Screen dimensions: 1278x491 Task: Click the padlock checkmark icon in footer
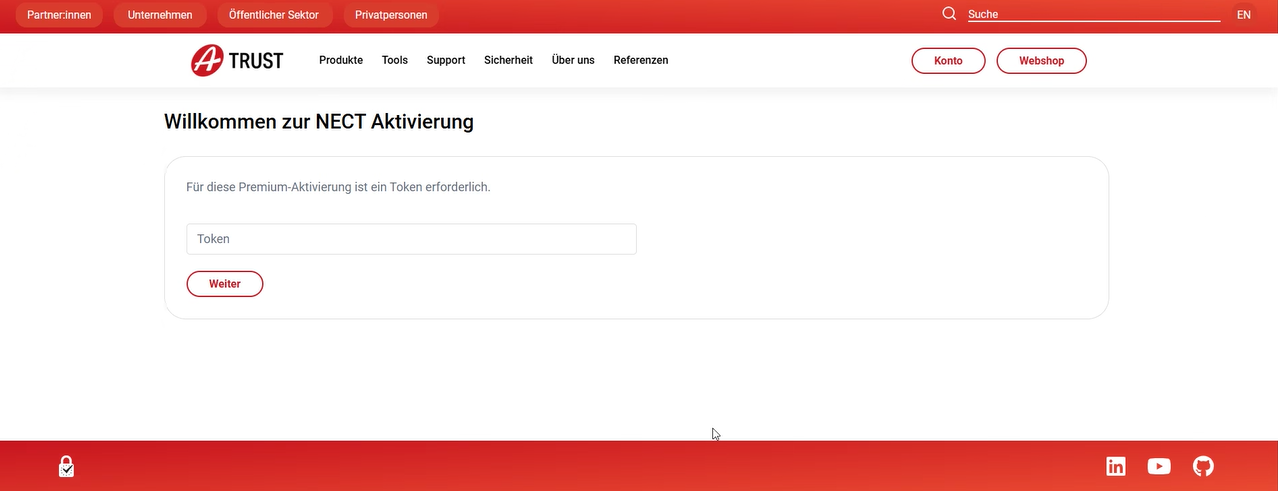[66, 466]
